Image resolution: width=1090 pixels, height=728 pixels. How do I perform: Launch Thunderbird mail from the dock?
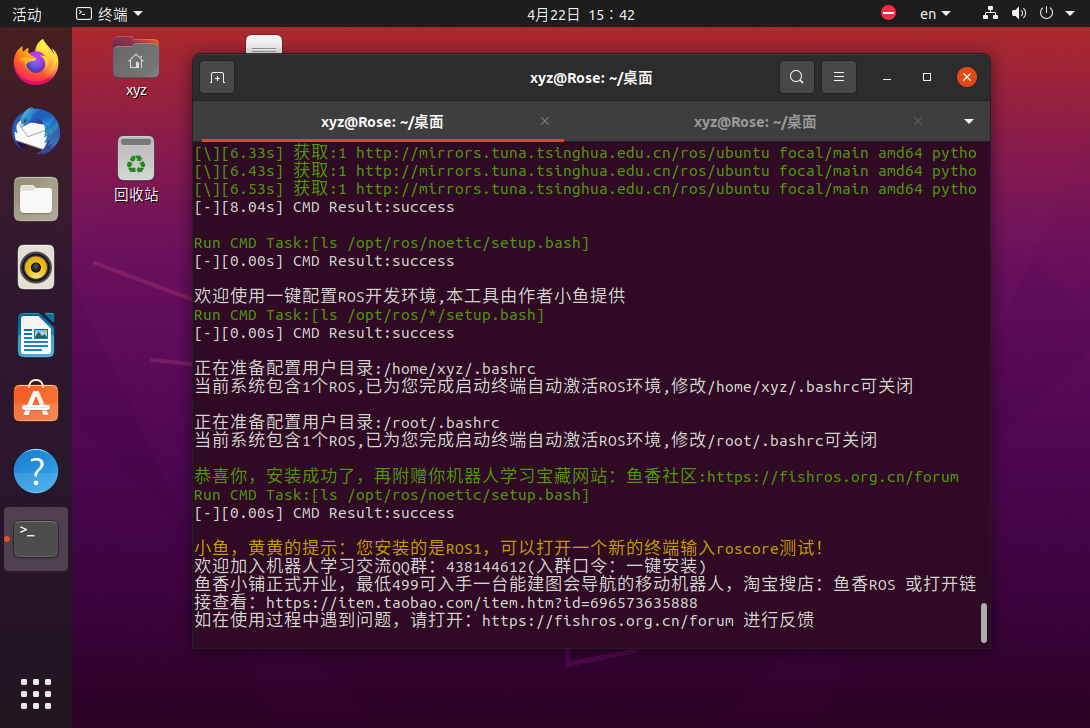coord(36,131)
